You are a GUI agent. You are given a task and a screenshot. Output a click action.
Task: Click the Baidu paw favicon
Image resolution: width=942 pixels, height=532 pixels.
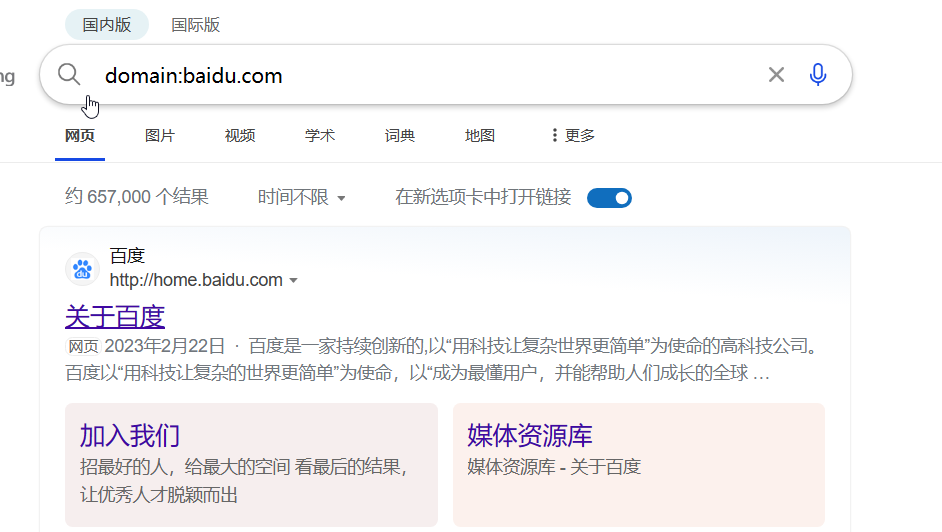click(82, 269)
